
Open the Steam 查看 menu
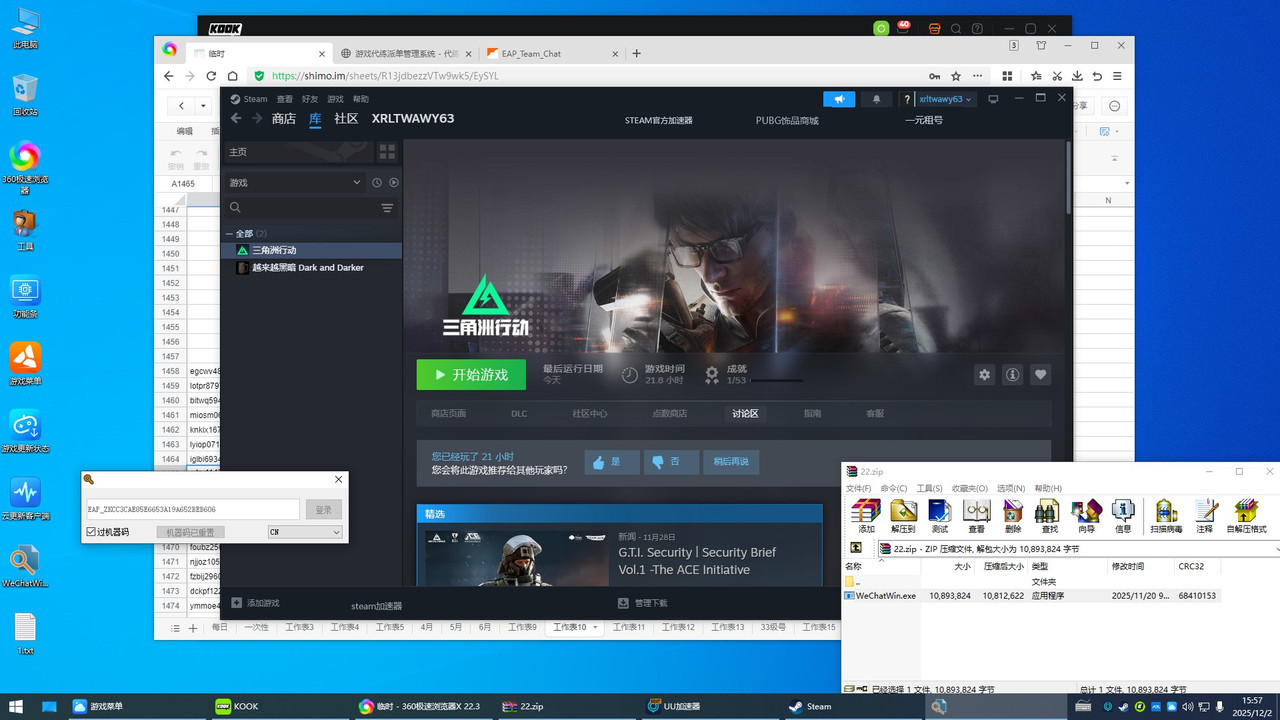click(285, 99)
